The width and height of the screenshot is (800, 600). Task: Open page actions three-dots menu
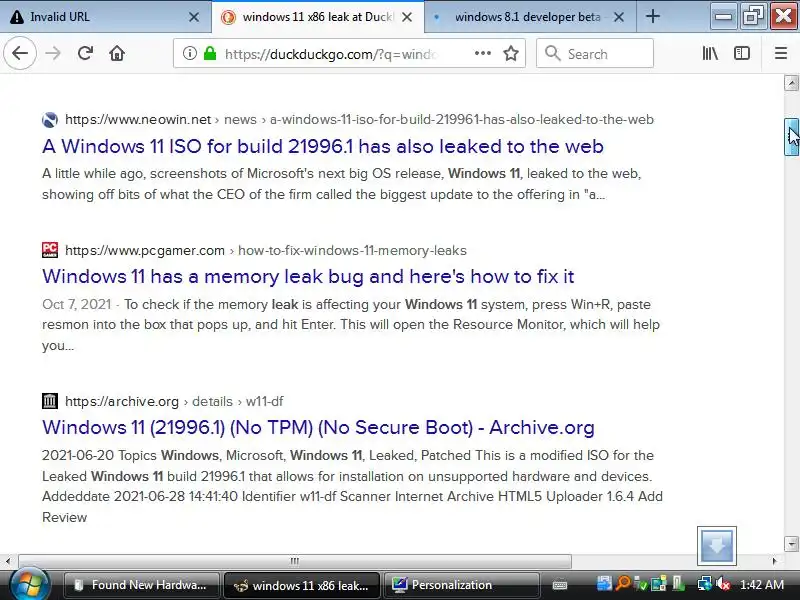point(483,53)
